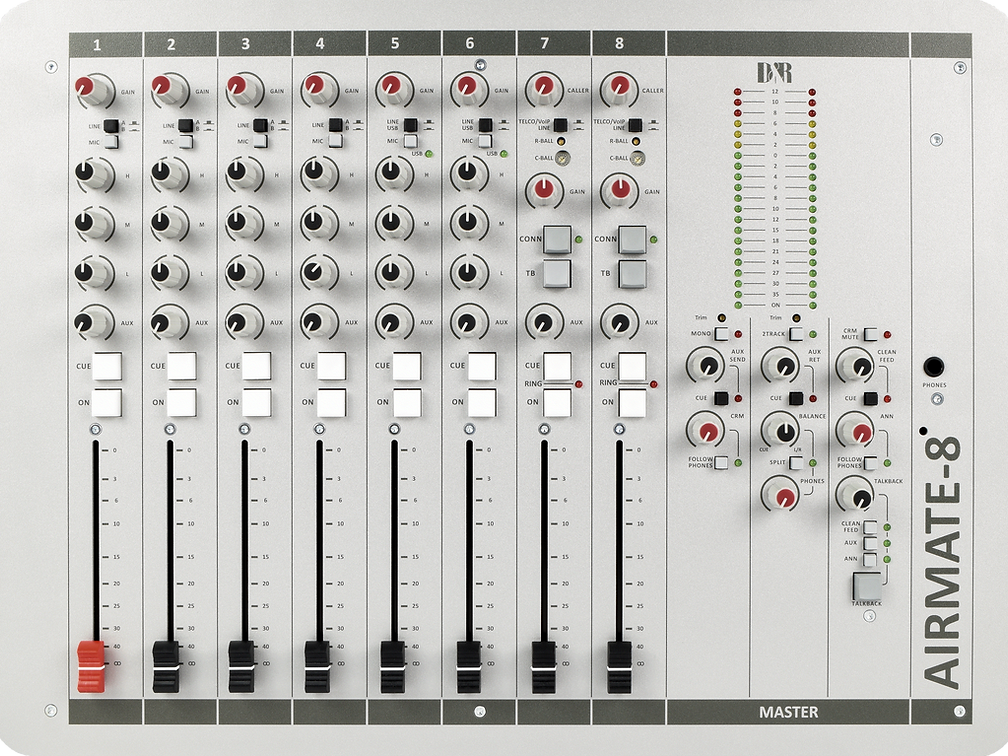1008x756 pixels.
Task: Click the BALANCE knob
Action: [781, 430]
